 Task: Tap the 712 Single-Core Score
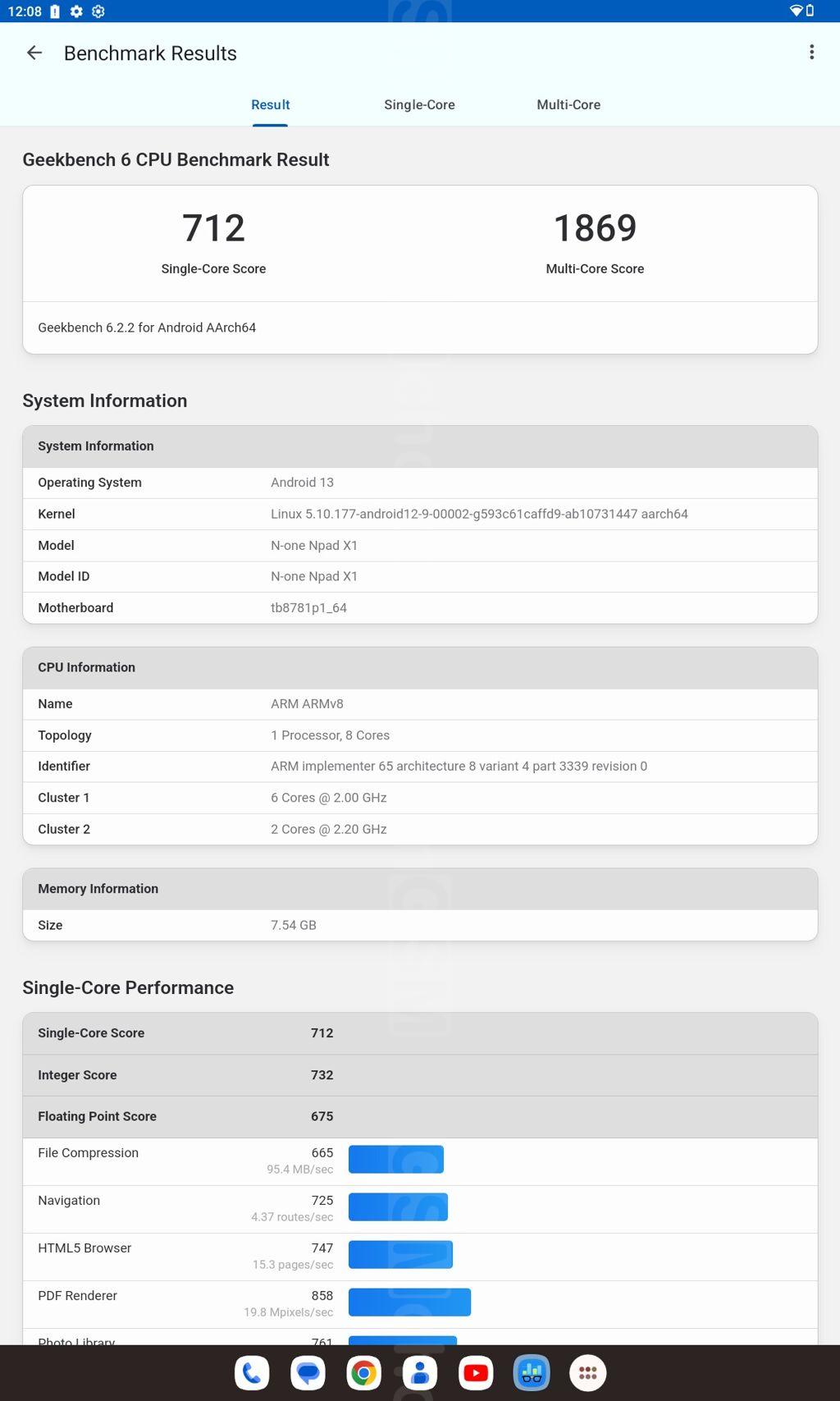pos(213,228)
